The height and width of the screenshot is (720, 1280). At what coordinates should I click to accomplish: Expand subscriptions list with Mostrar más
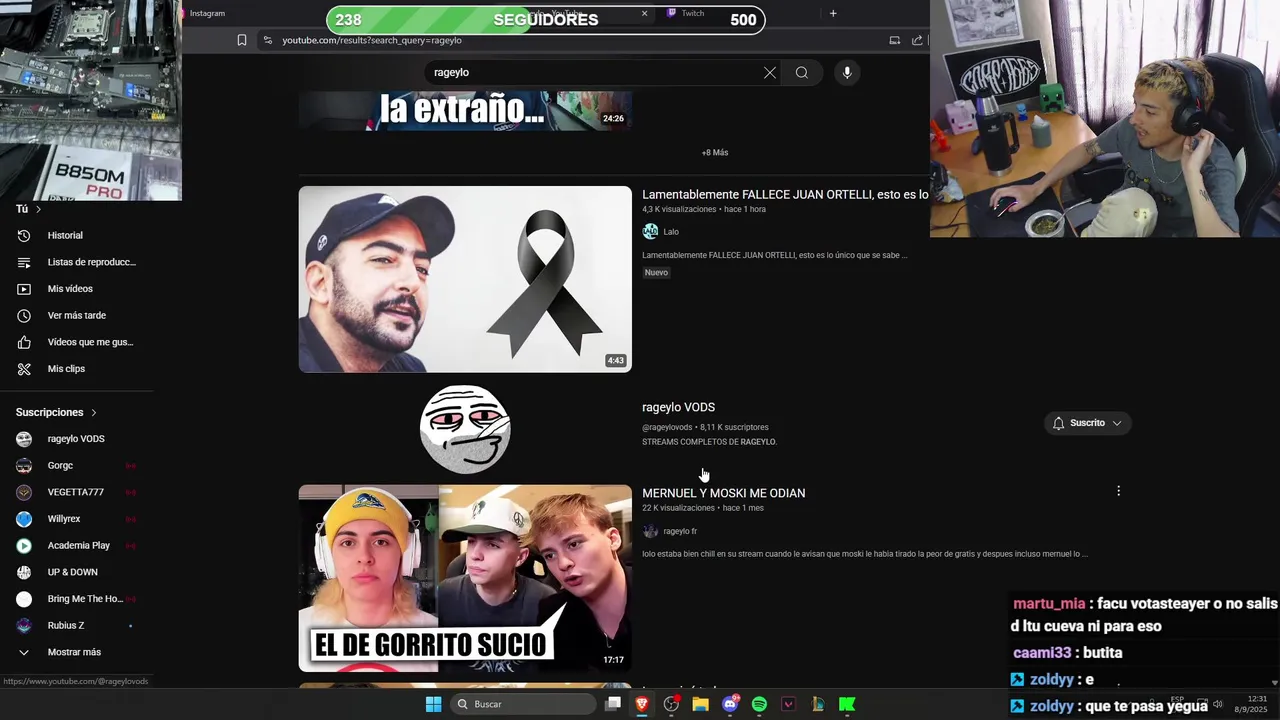tap(74, 652)
